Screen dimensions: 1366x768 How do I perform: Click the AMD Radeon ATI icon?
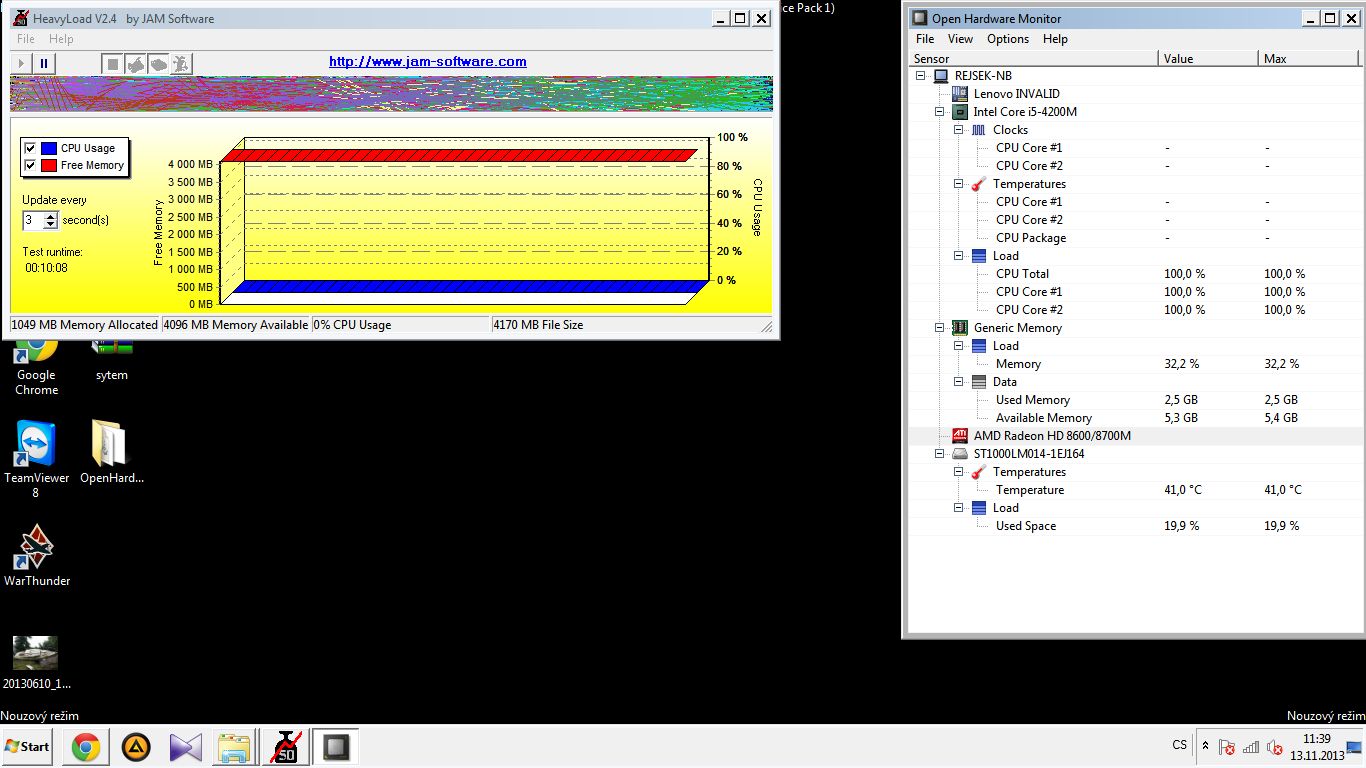(x=960, y=436)
